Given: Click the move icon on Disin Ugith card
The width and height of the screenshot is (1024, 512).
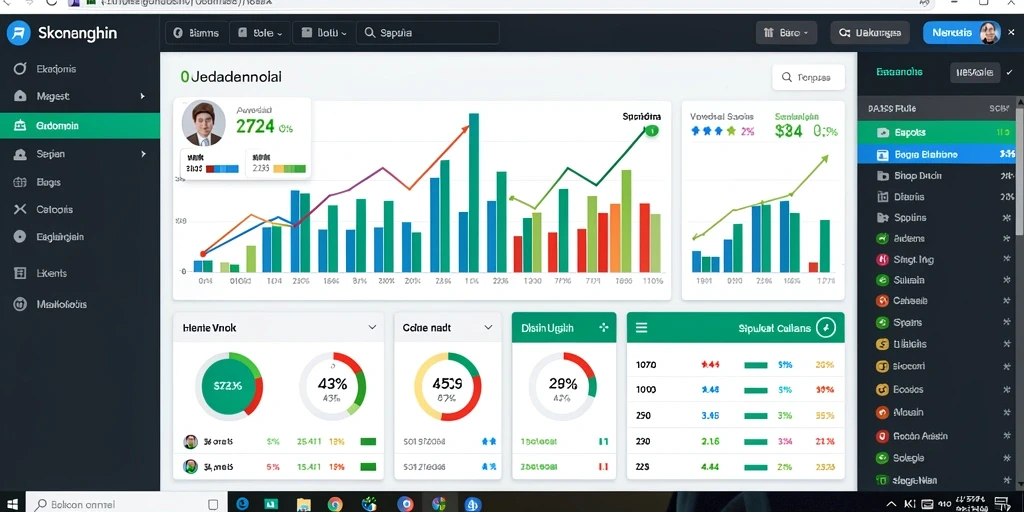Looking at the screenshot, I should coord(603,328).
